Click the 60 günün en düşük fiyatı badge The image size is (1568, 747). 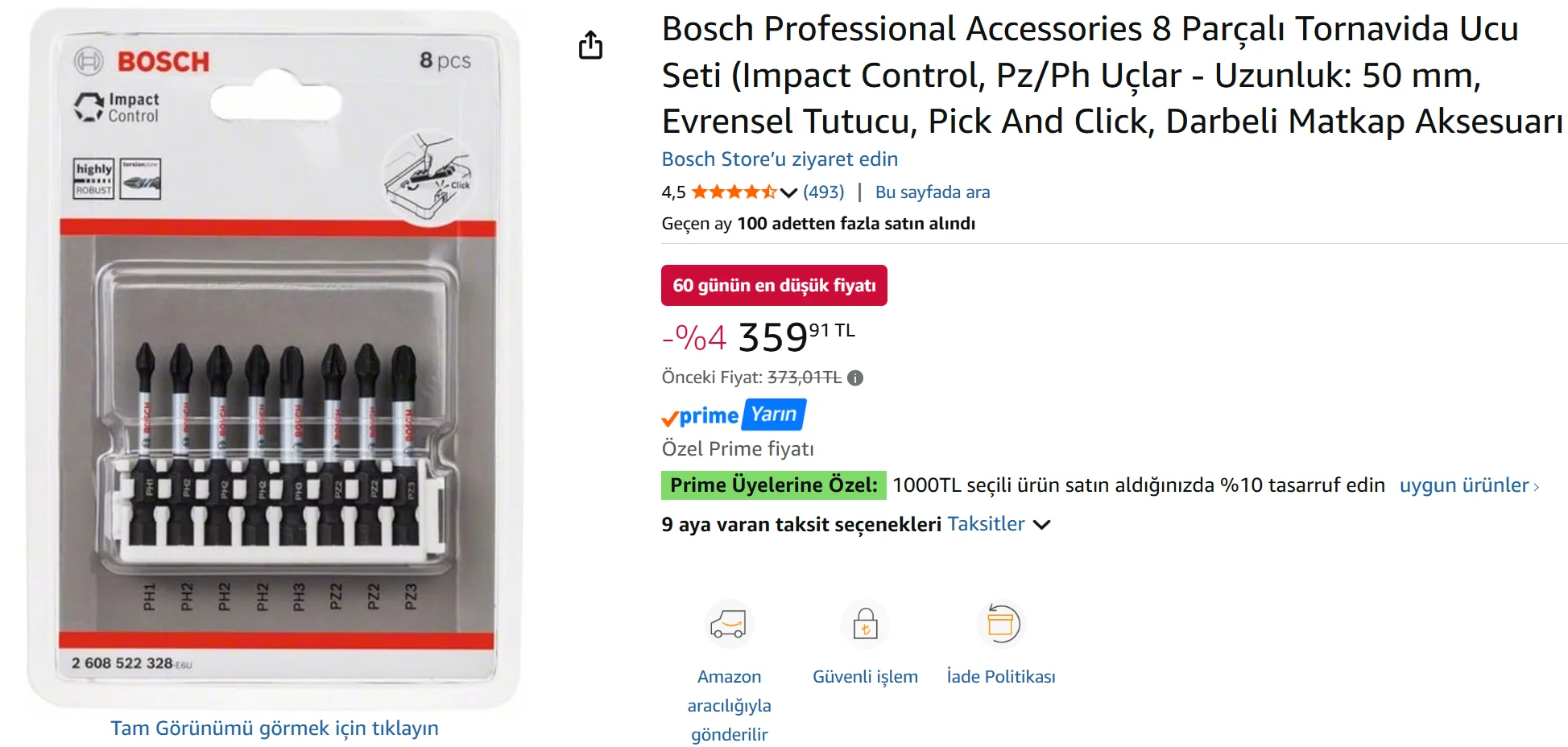pyautogui.click(x=774, y=286)
